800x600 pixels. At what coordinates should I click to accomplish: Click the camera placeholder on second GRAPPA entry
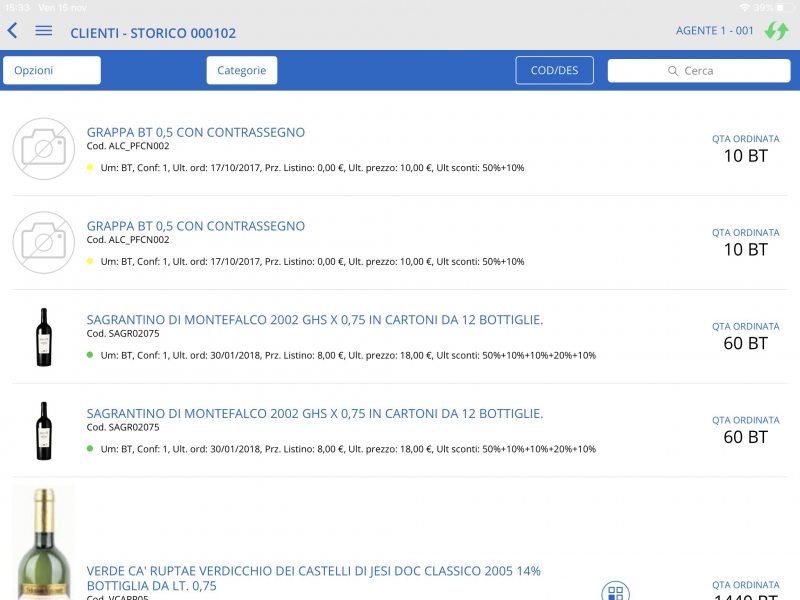click(x=43, y=243)
